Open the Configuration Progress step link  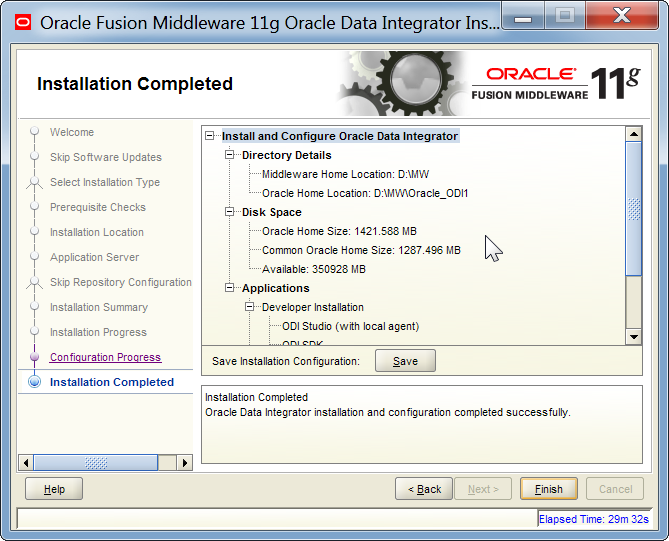pyautogui.click(x=105, y=357)
